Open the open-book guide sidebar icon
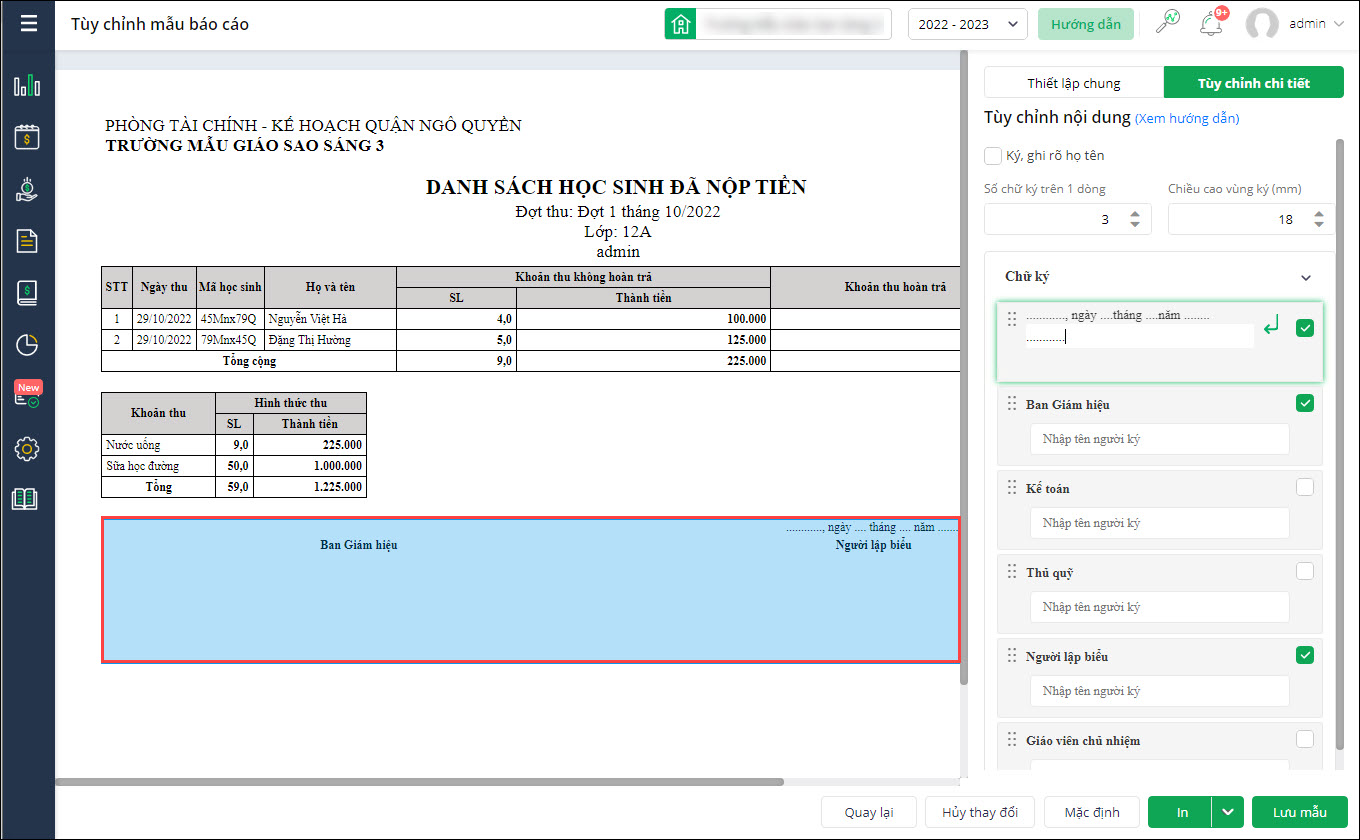 pyautogui.click(x=25, y=500)
